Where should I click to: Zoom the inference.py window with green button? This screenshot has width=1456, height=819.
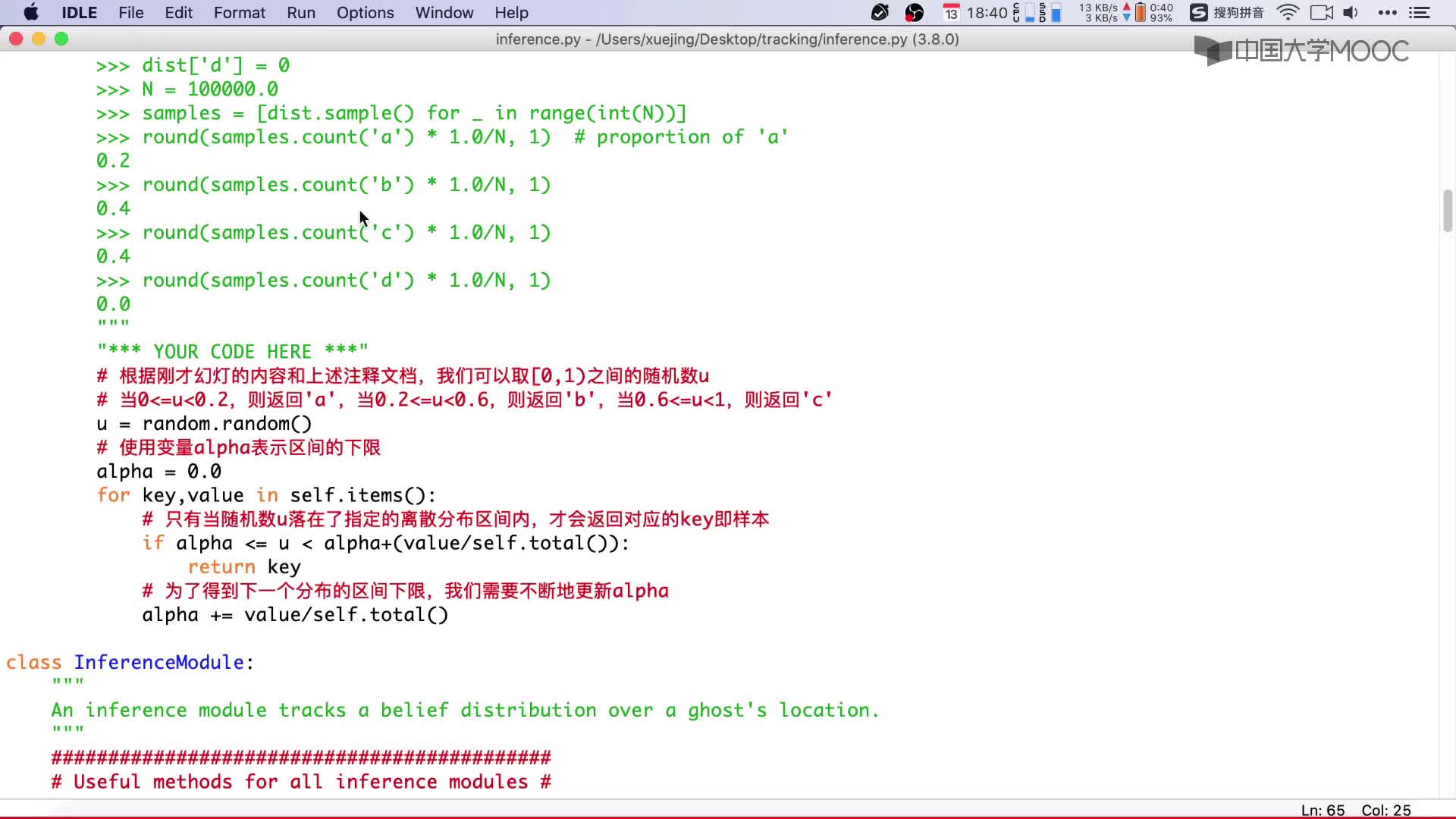[61, 39]
